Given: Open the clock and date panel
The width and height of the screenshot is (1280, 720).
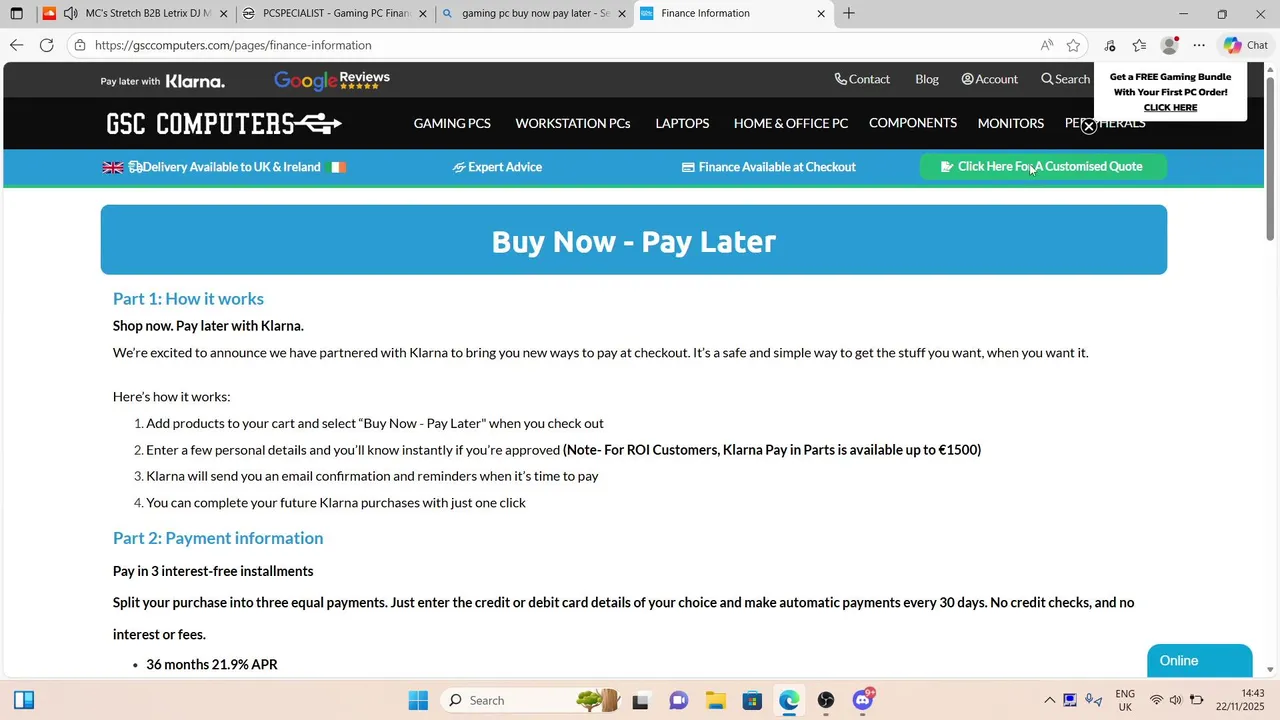Looking at the screenshot, I should coord(1240,700).
